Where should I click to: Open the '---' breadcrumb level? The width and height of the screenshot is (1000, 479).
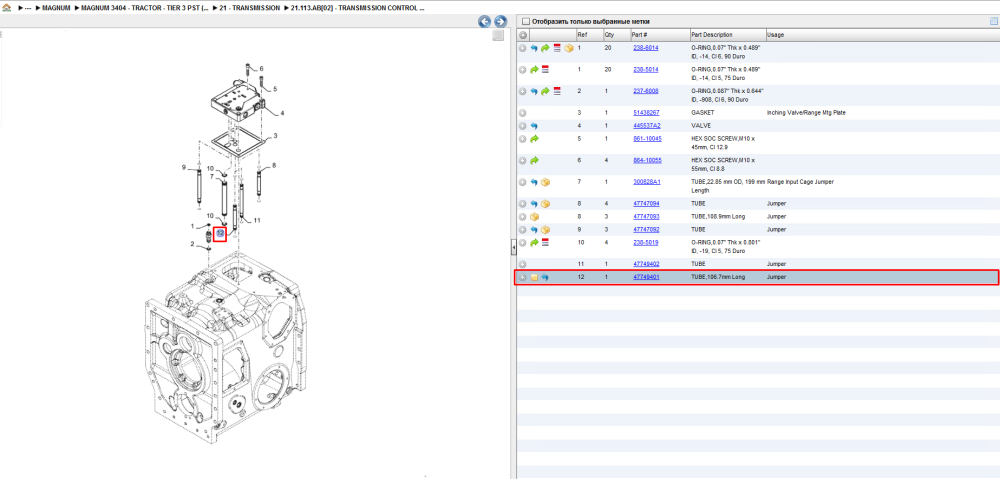27,8
